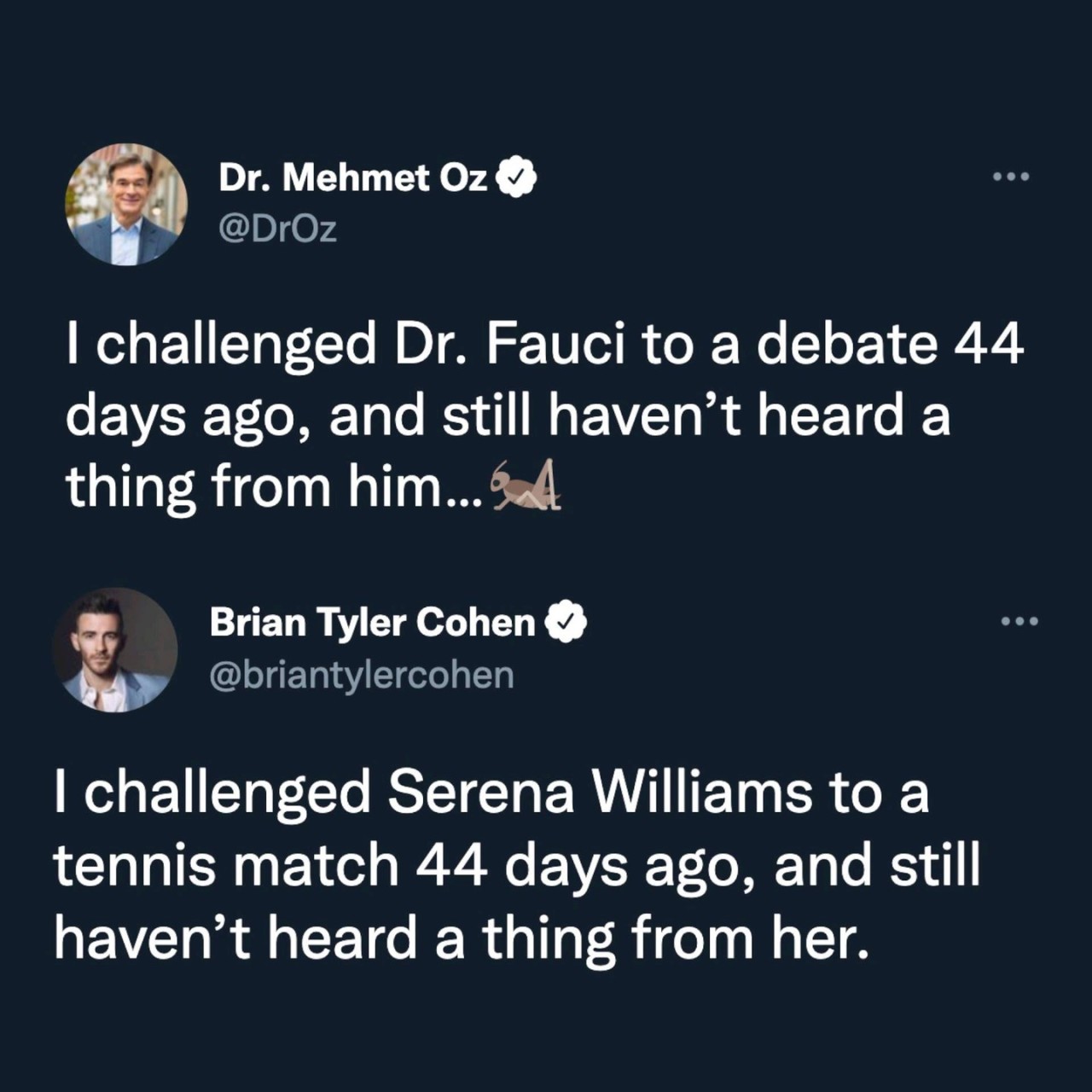Open the Dr. Mehmet Oz display name
Viewport: 1092px width, 1092px height.
tap(353, 177)
